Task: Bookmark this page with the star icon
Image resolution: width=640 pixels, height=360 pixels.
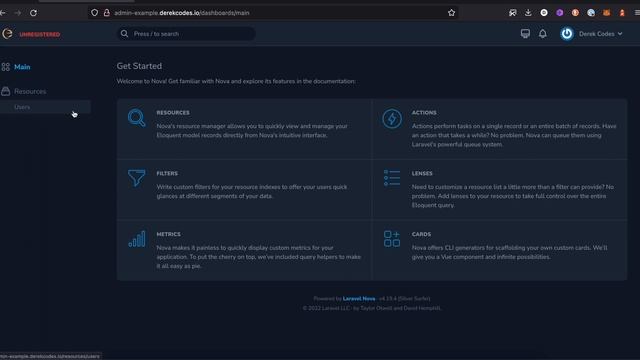Action: (x=451, y=13)
